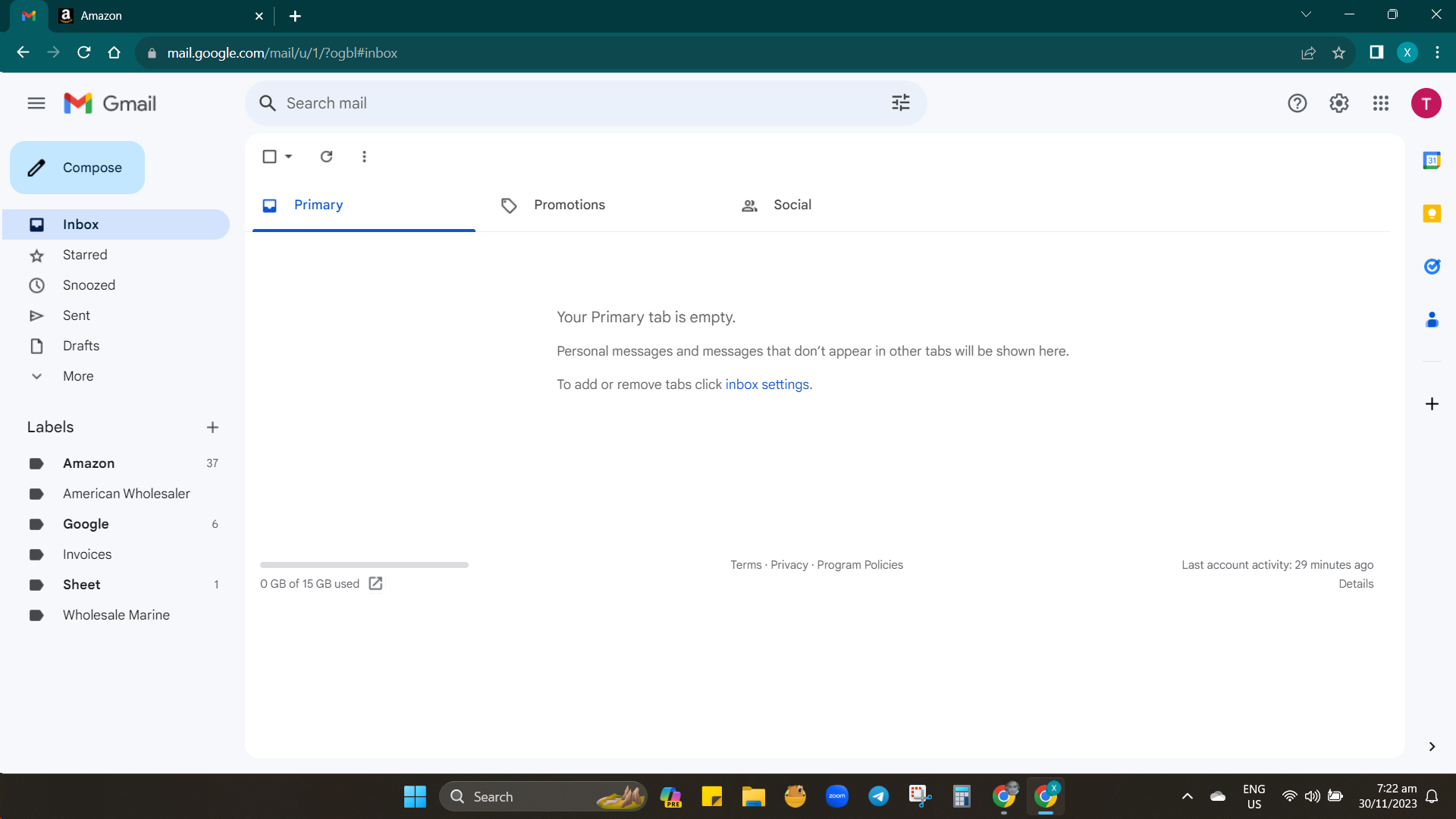Open Settings gear icon

pyautogui.click(x=1338, y=103)
